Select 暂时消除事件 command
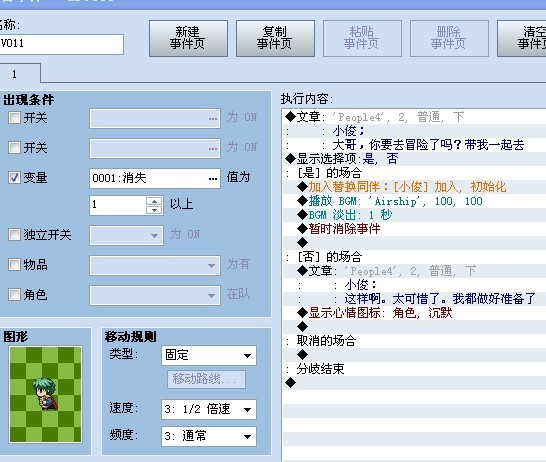This screenshot has width=546, height=462. click(x=414, y=229)
